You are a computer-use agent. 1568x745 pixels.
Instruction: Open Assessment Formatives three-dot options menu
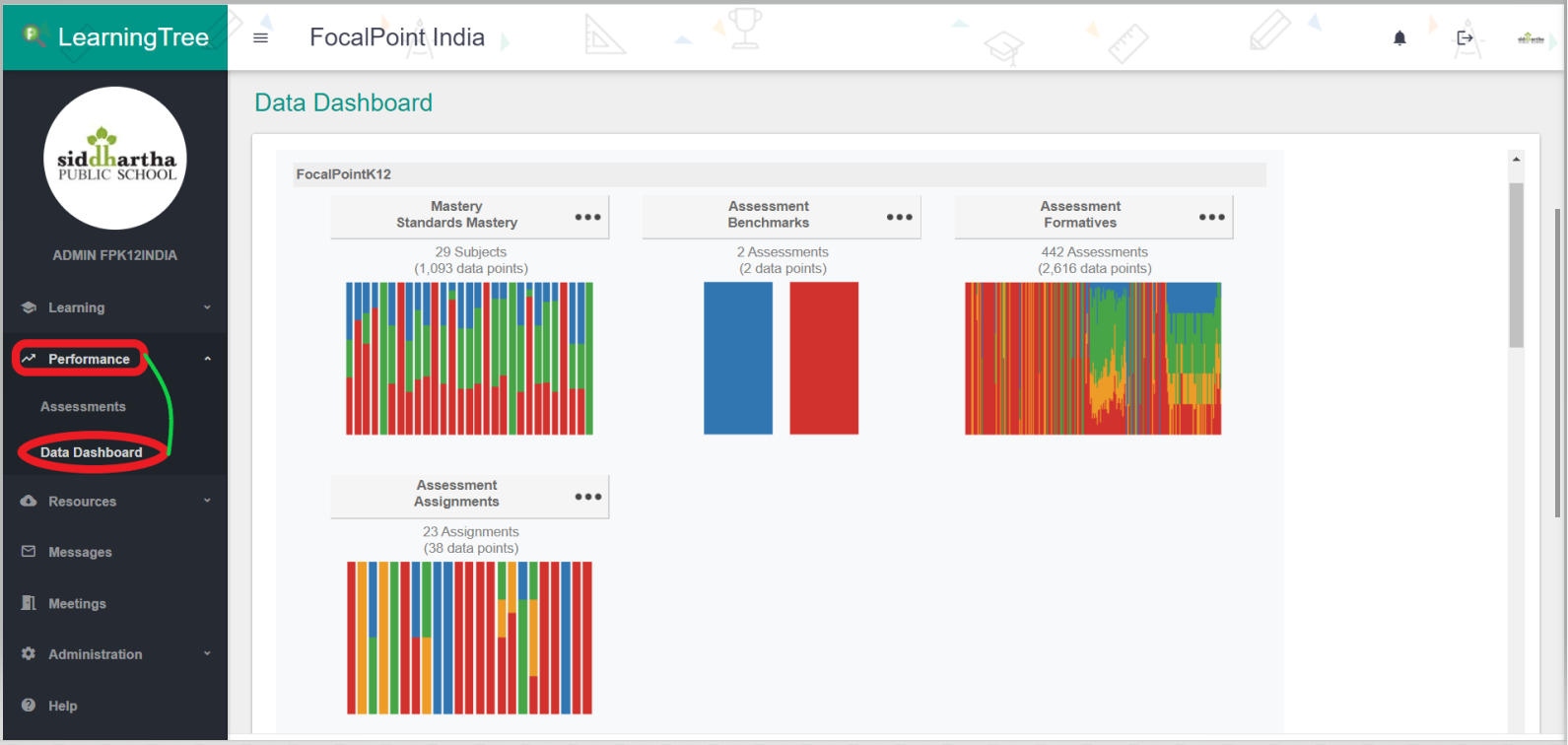(x=1211, y=217)
